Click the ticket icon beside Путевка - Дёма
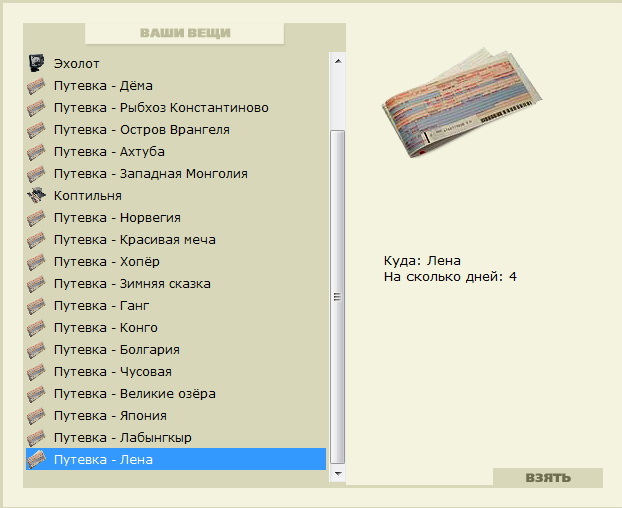Viewport: 622px width, 508px height. (36, 86)
